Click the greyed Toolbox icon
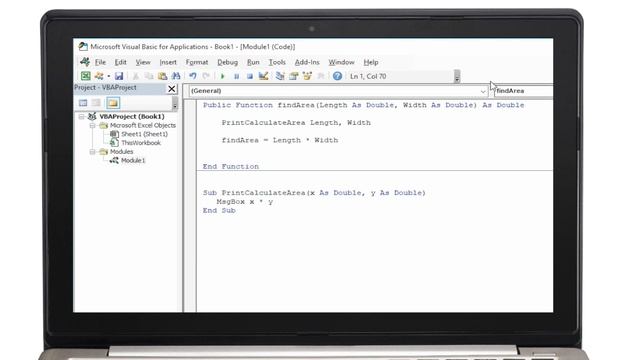The height and width of the screenshot is (360, 640). (x=321, y=76)
